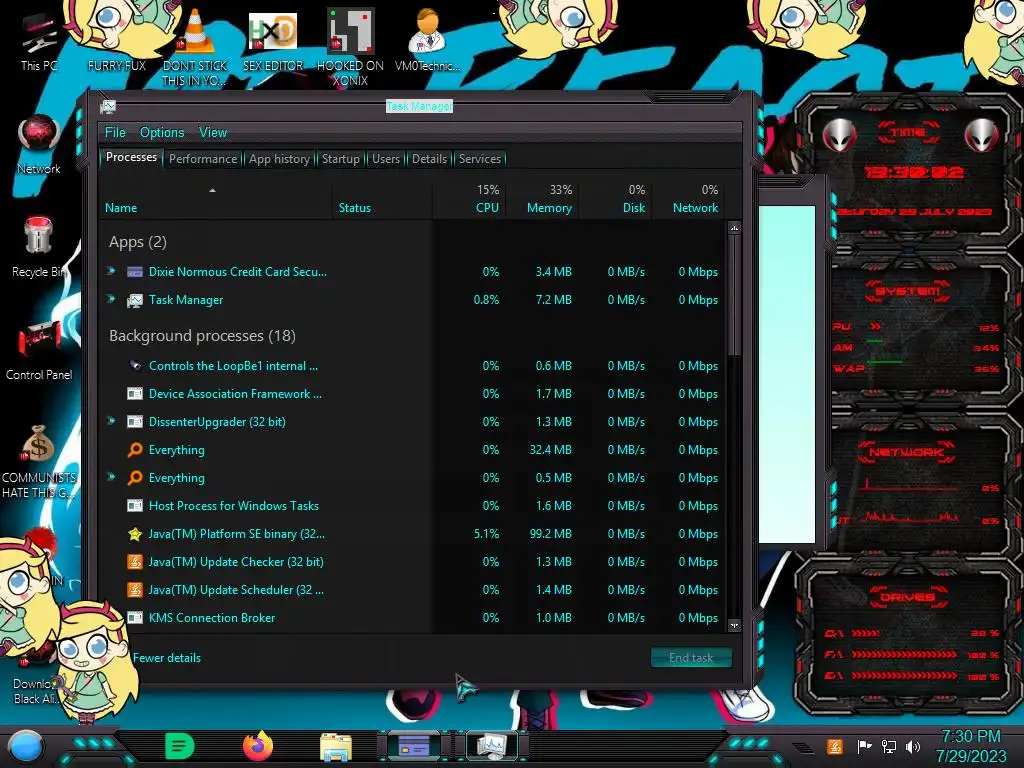The width and height of the screenshot is (1024, 768).
Task: Select KMS Connection Broker process
Action: pos(413,618)
